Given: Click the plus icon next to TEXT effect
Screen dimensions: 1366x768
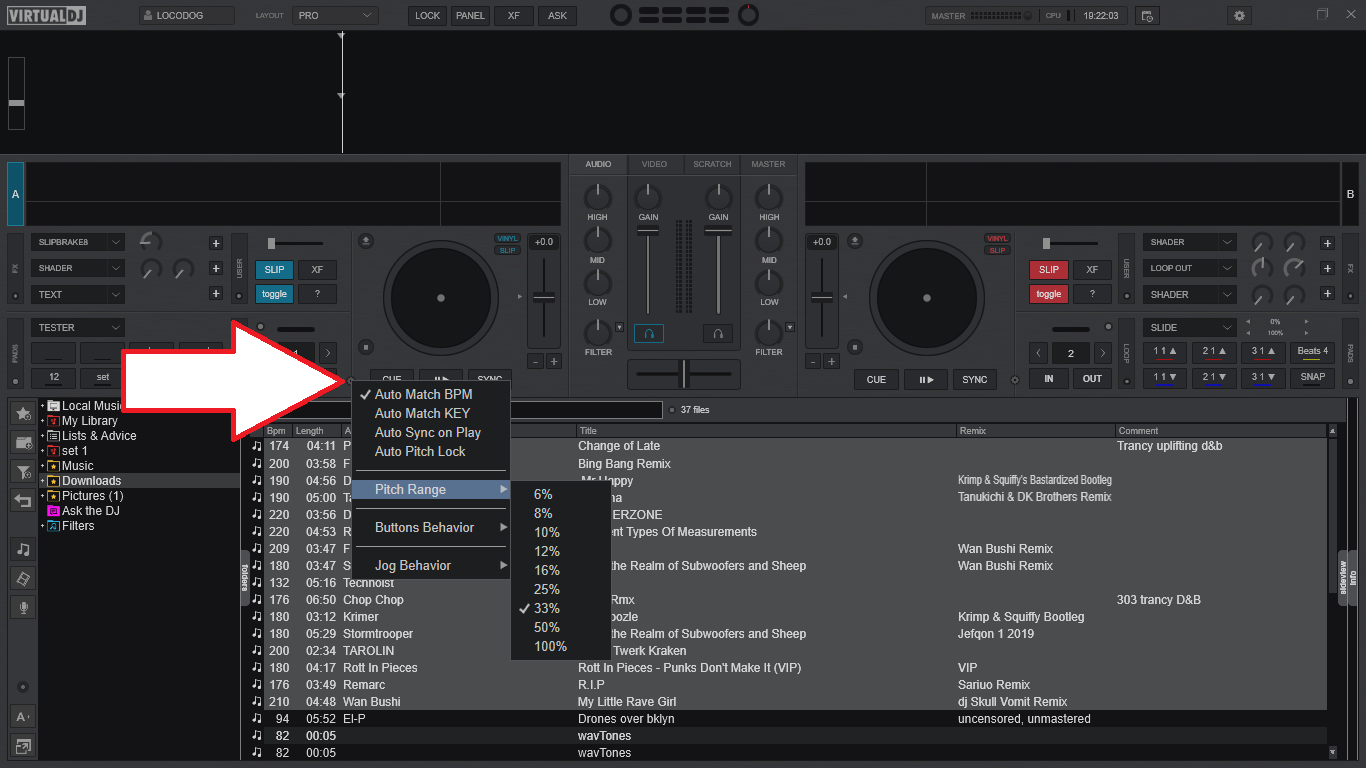Looking at the screenshot, I should click(x=215, y=294).
